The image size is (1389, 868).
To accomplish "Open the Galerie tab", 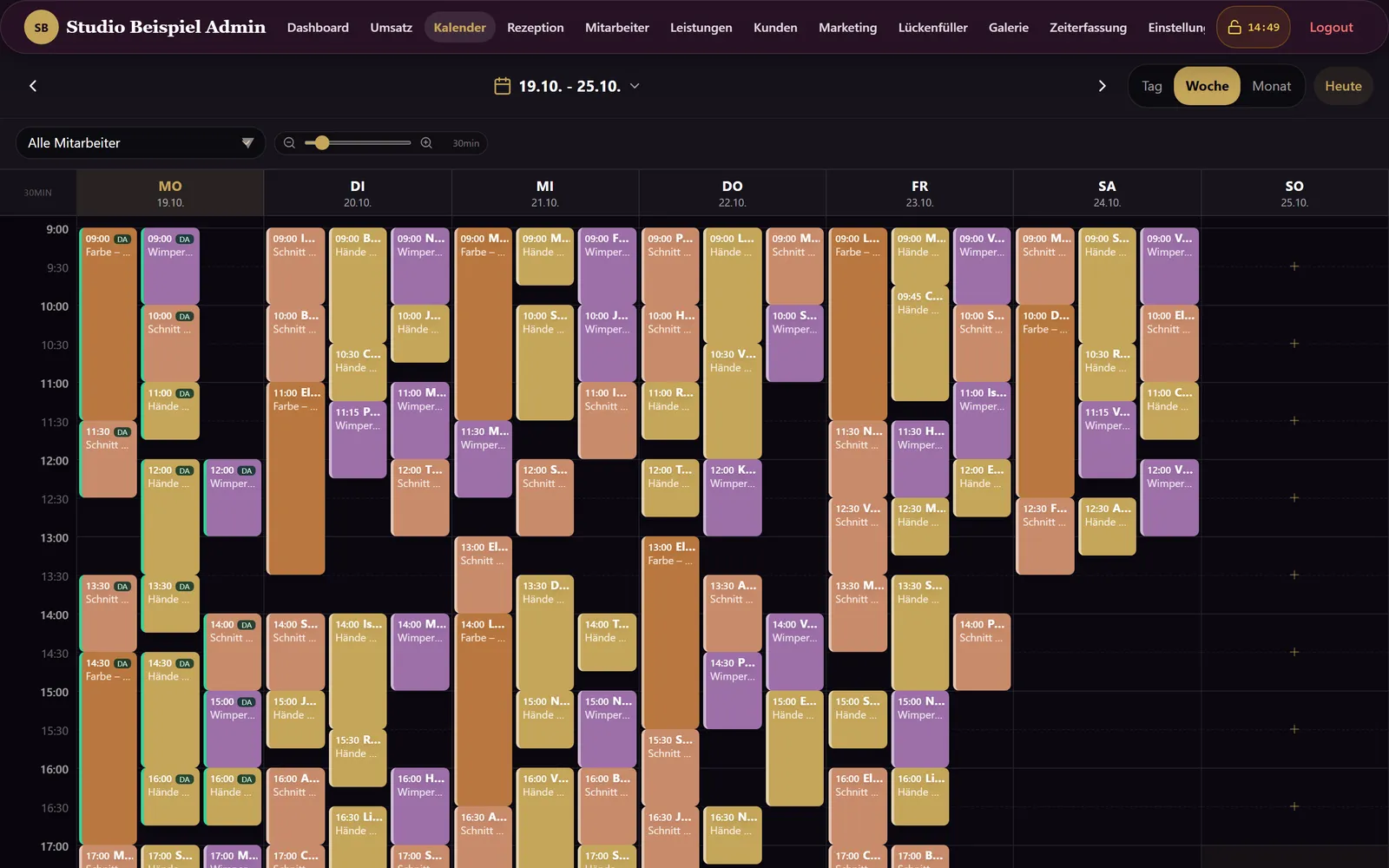I will [x=1008, y=28].
